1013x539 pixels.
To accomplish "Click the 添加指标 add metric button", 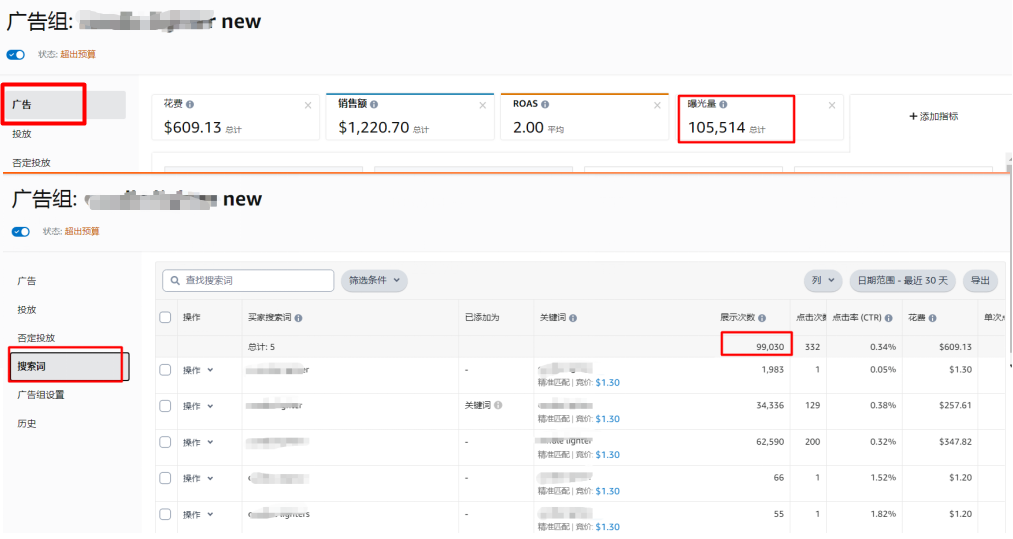I will coord(933,117).
